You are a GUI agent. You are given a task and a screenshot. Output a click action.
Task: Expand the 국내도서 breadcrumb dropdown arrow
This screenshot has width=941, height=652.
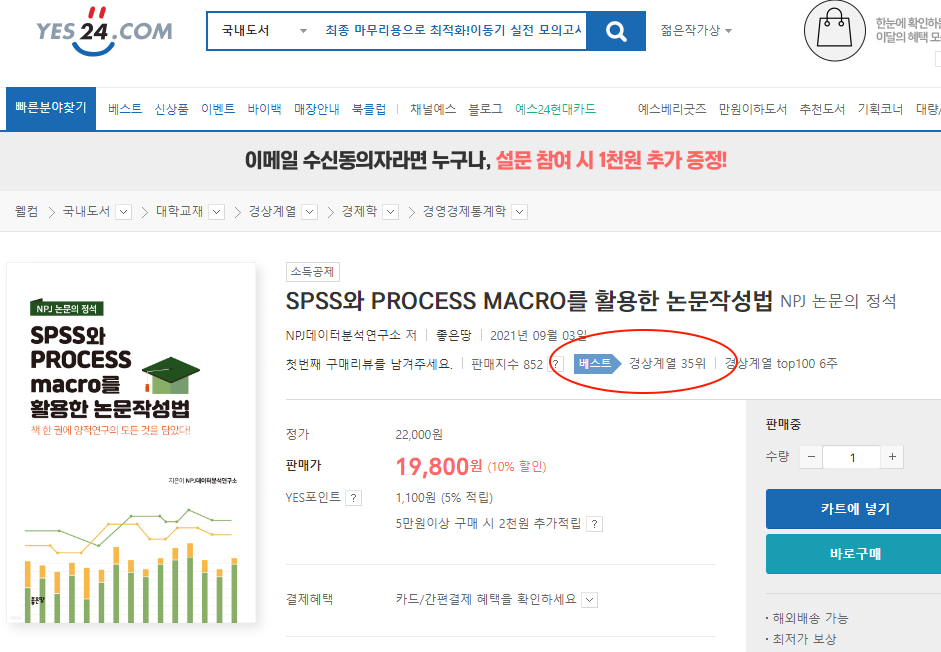pyautogui.click(x=124, y=212)
